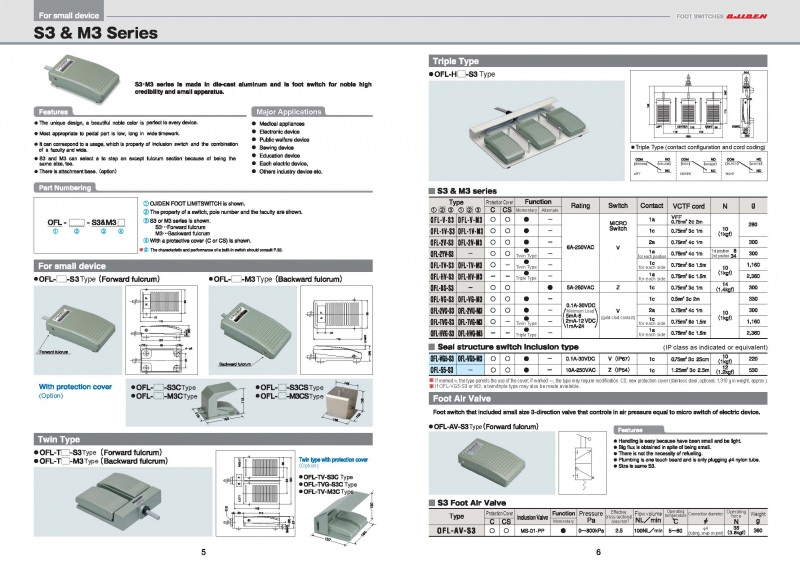Click the 'Part Numbering' section heading
This screenshot has width=800, height=570.
click(65, 188)
